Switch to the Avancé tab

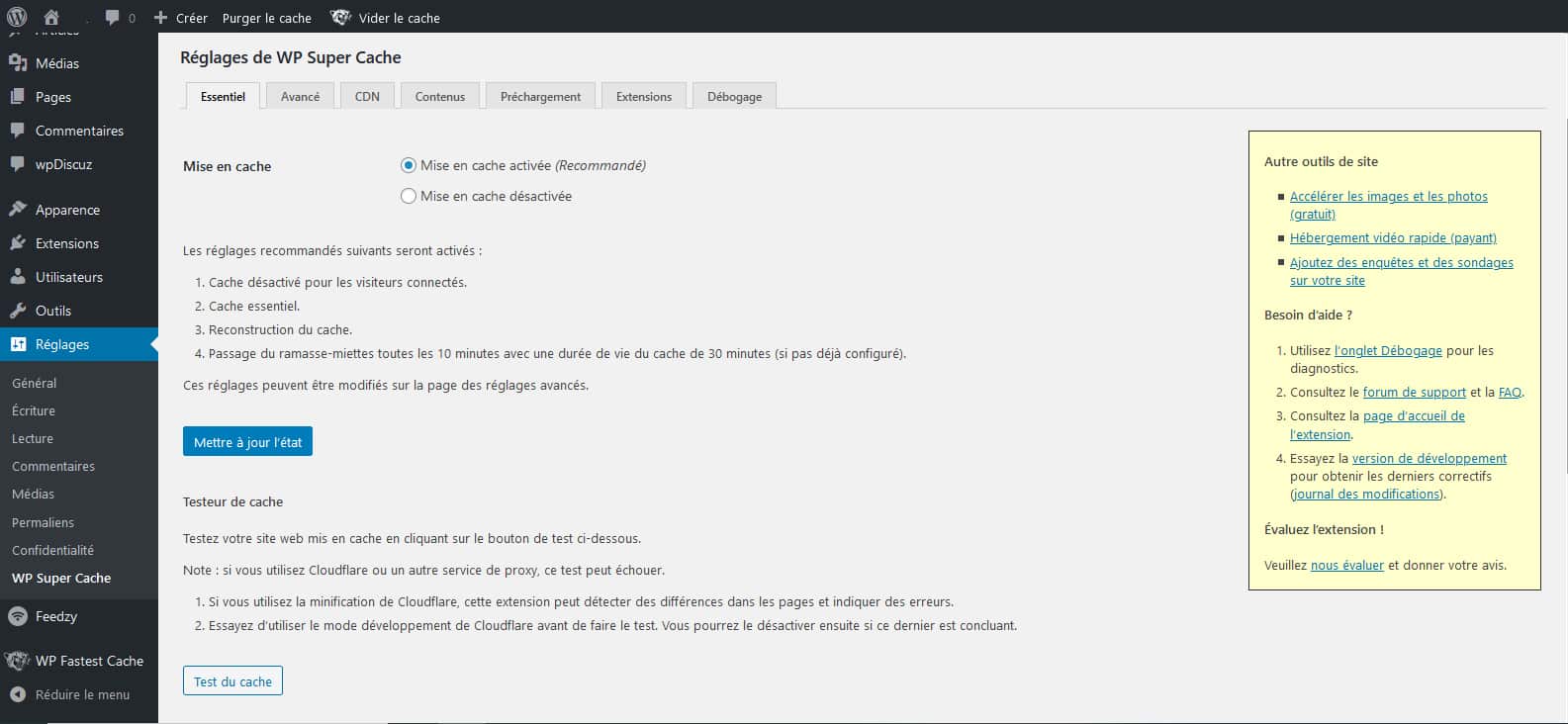[x=300, y=96]
